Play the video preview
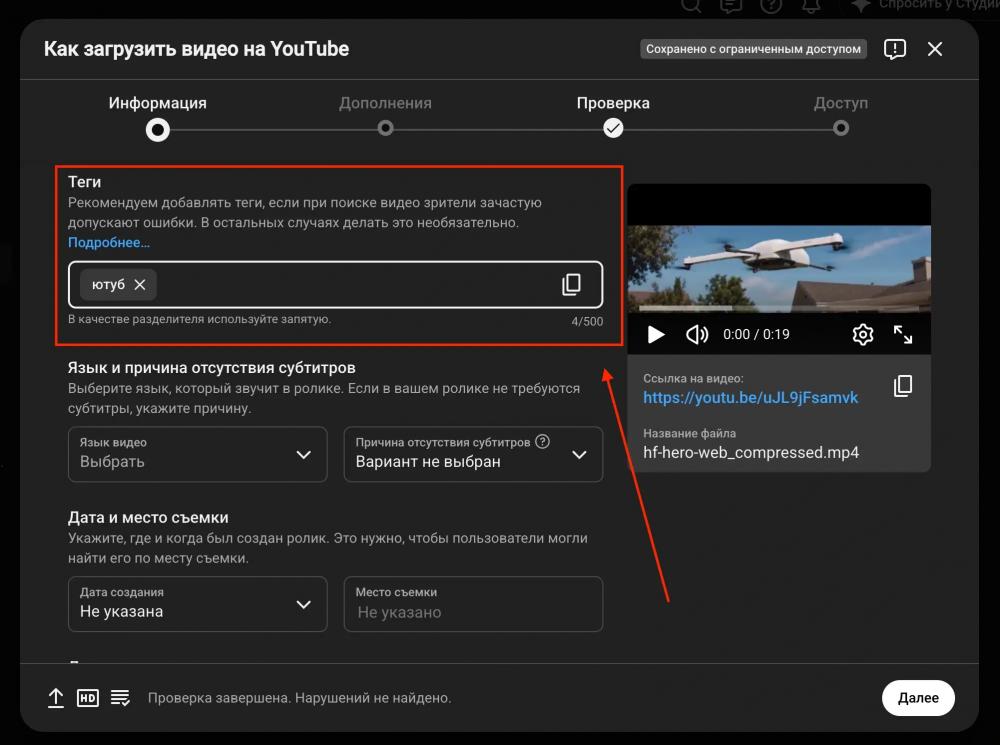Viewport: 1000px width, 745px height. coord(656,334)
